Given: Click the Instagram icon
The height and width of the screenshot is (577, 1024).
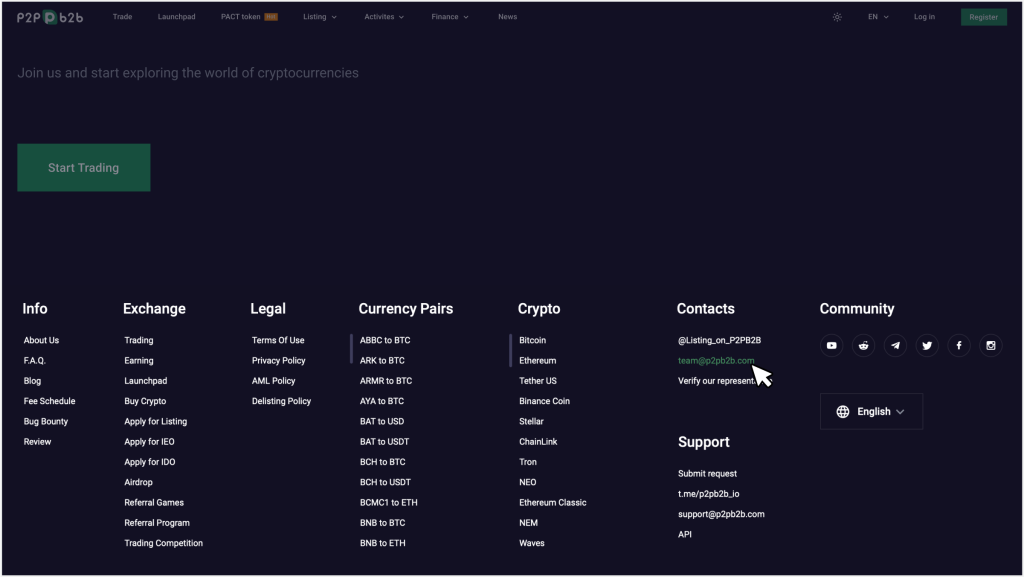Looking at the screenshot, I should [990, 345].
